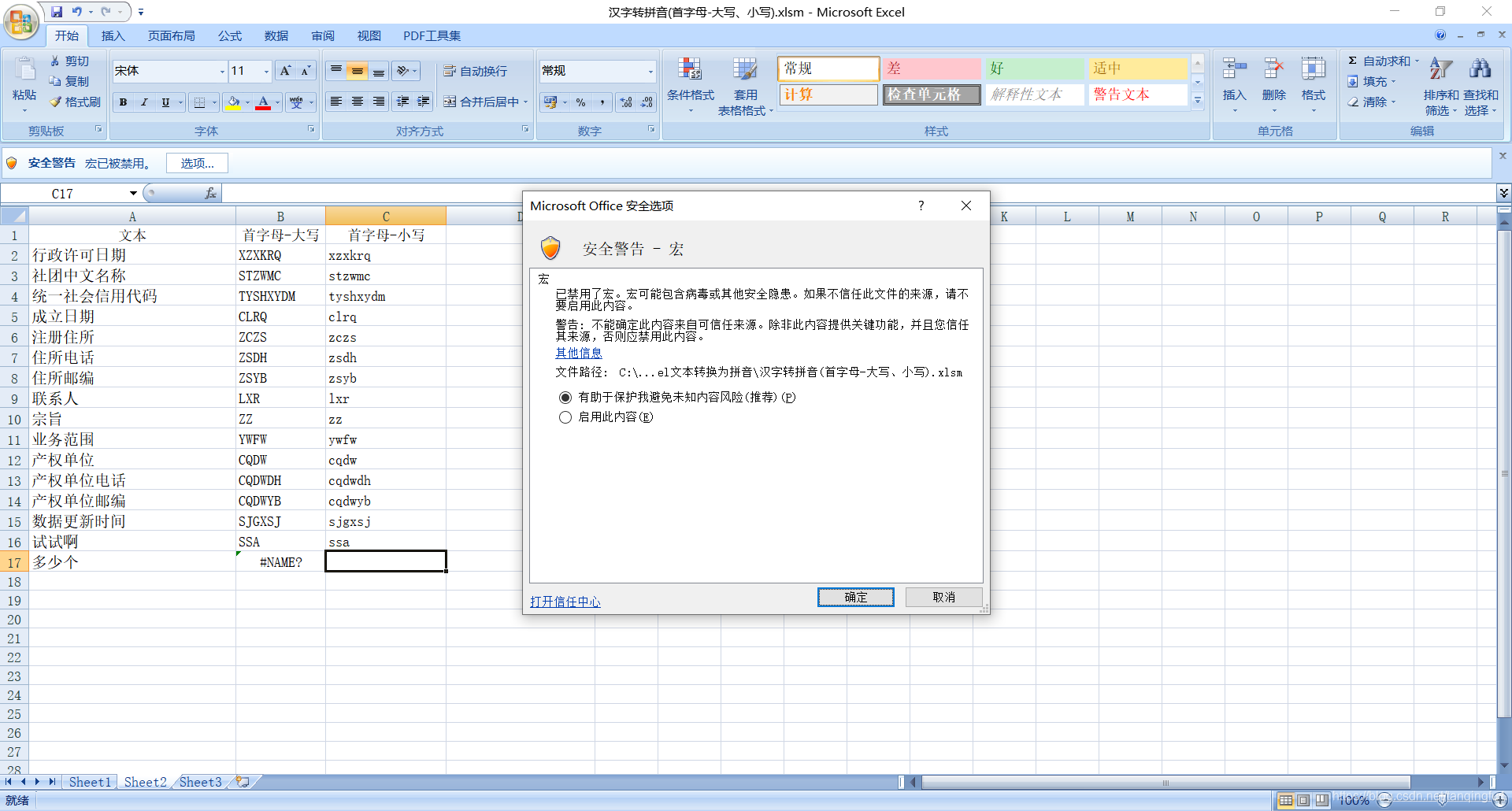Open Find and Select 查找和选择

[x=1480, y=87]
